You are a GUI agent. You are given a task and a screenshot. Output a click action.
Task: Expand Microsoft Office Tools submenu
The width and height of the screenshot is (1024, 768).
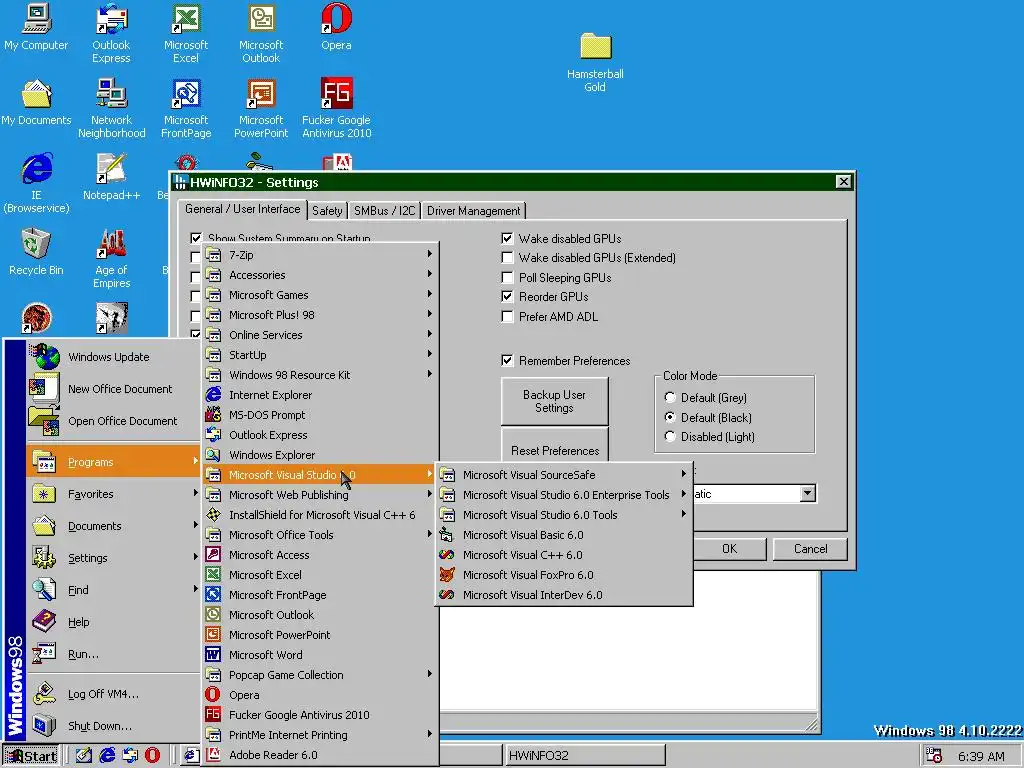coord(320,535)
